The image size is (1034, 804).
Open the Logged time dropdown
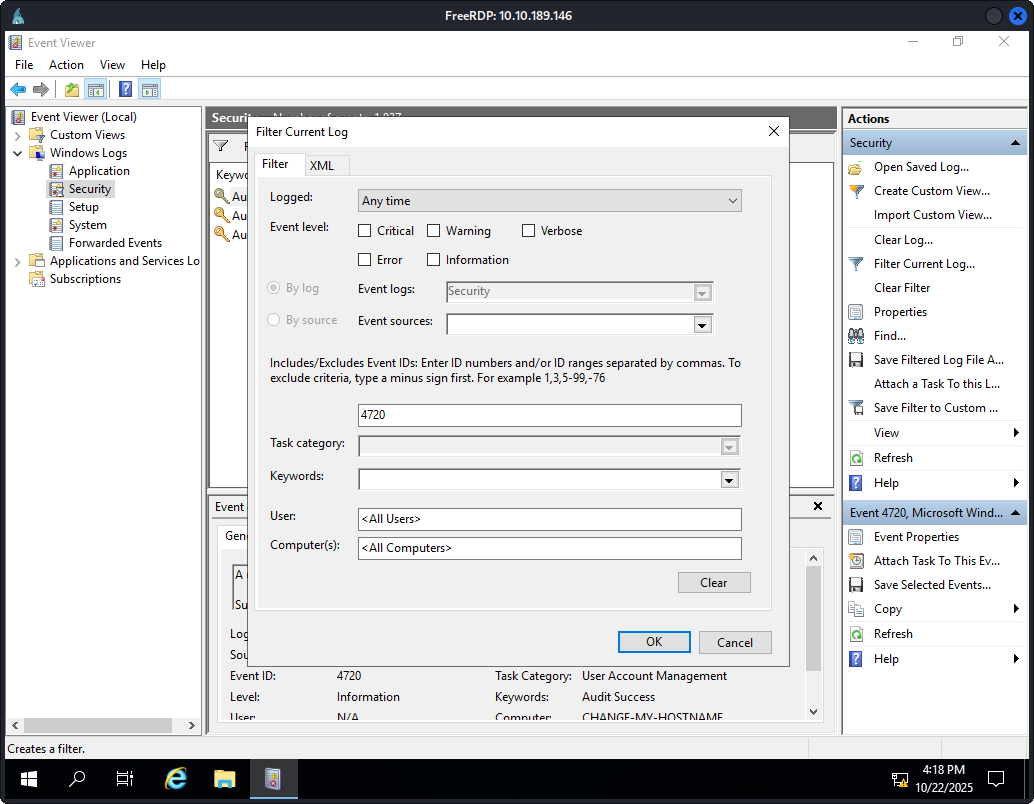pyautogui.click(x=550, y=201)
